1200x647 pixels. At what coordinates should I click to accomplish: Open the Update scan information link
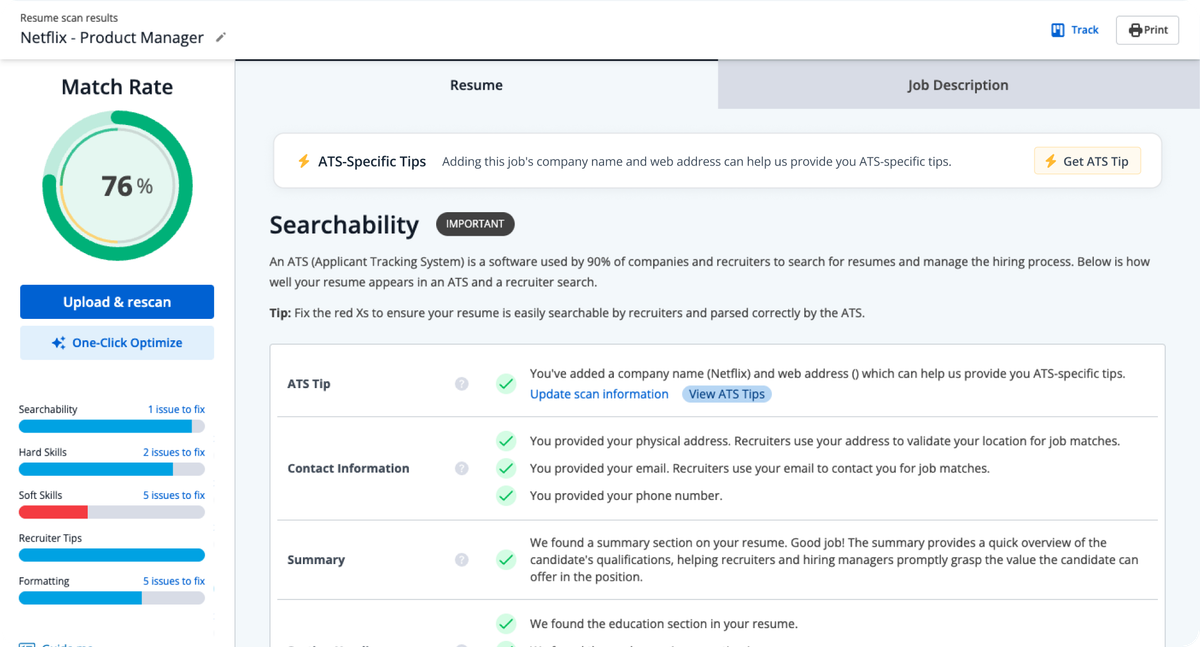click(599, 394)
